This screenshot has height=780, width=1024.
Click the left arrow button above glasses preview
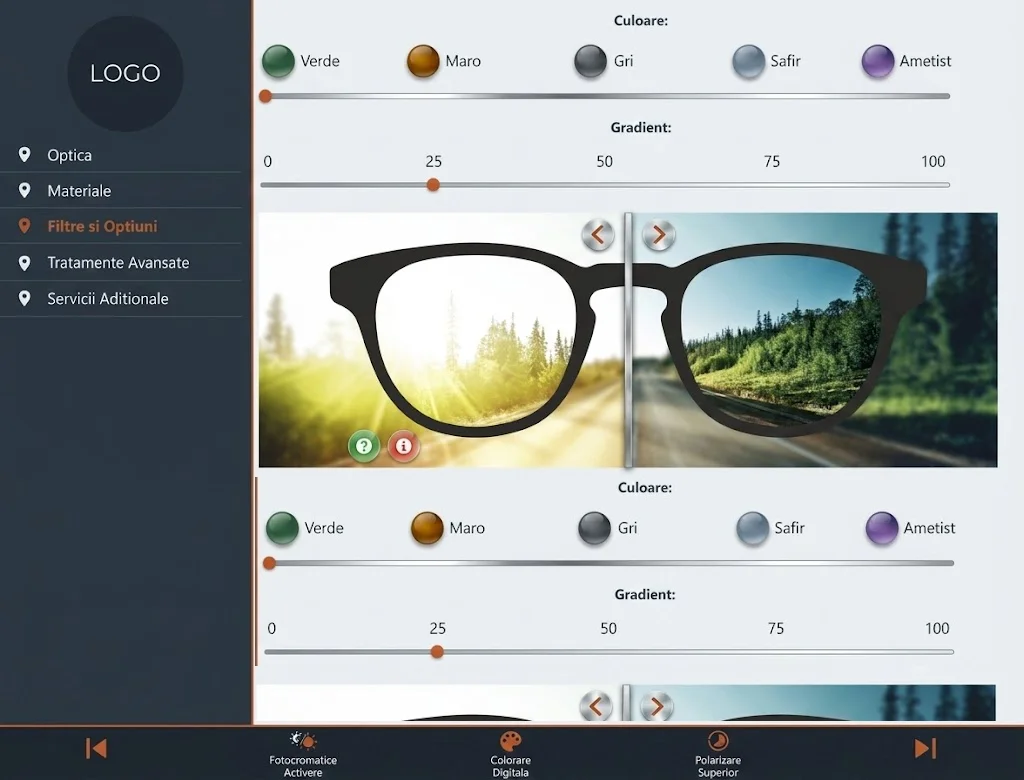(x=598, y=235)
